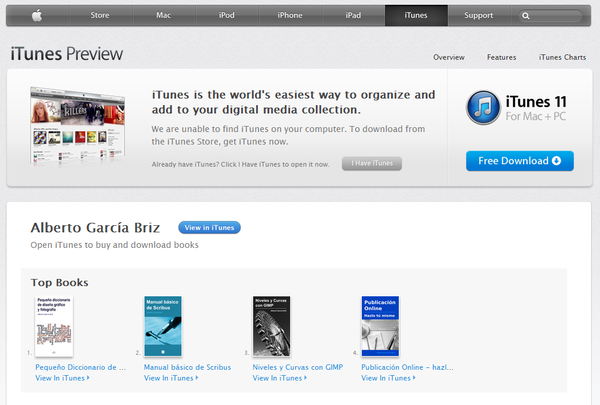This screenshot has width=600, height=405.
Task: Open the Mac menu item
Action: coord(163,15)
